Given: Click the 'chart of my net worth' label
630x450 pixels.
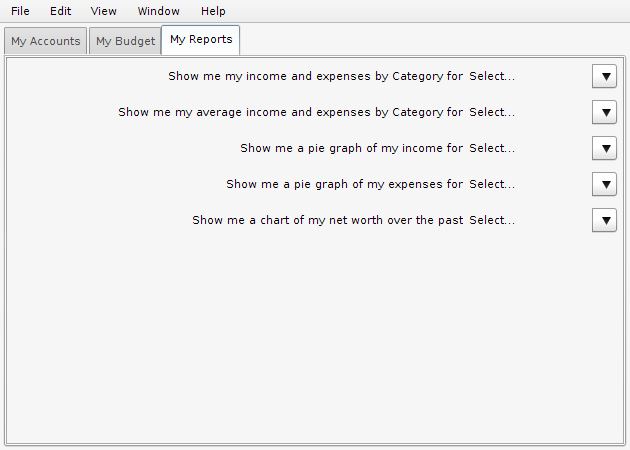Looking at the screenshot, I should 327,220.
